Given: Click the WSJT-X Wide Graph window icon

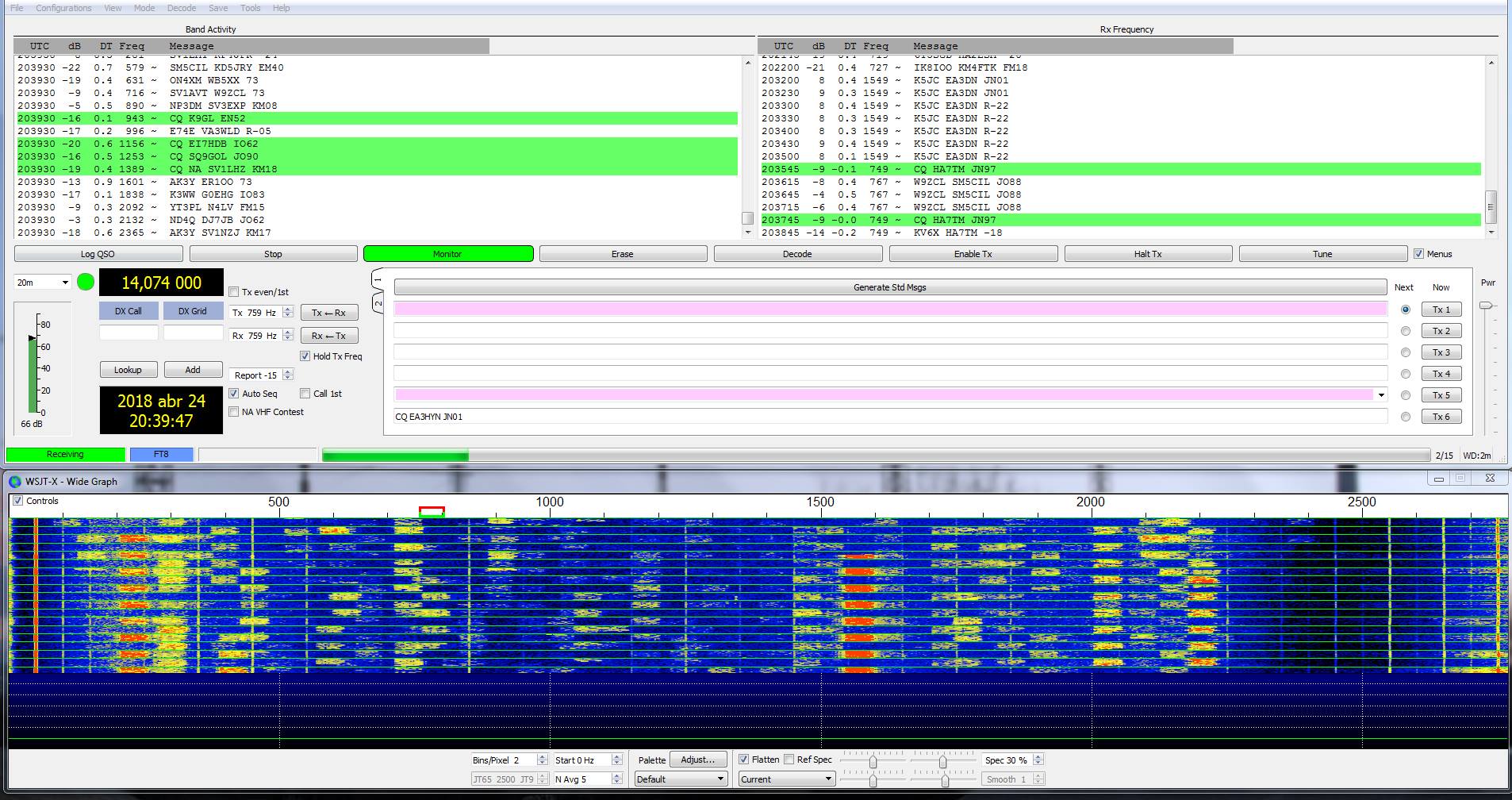Looking at the screenshot, I should tap(15, 481).
